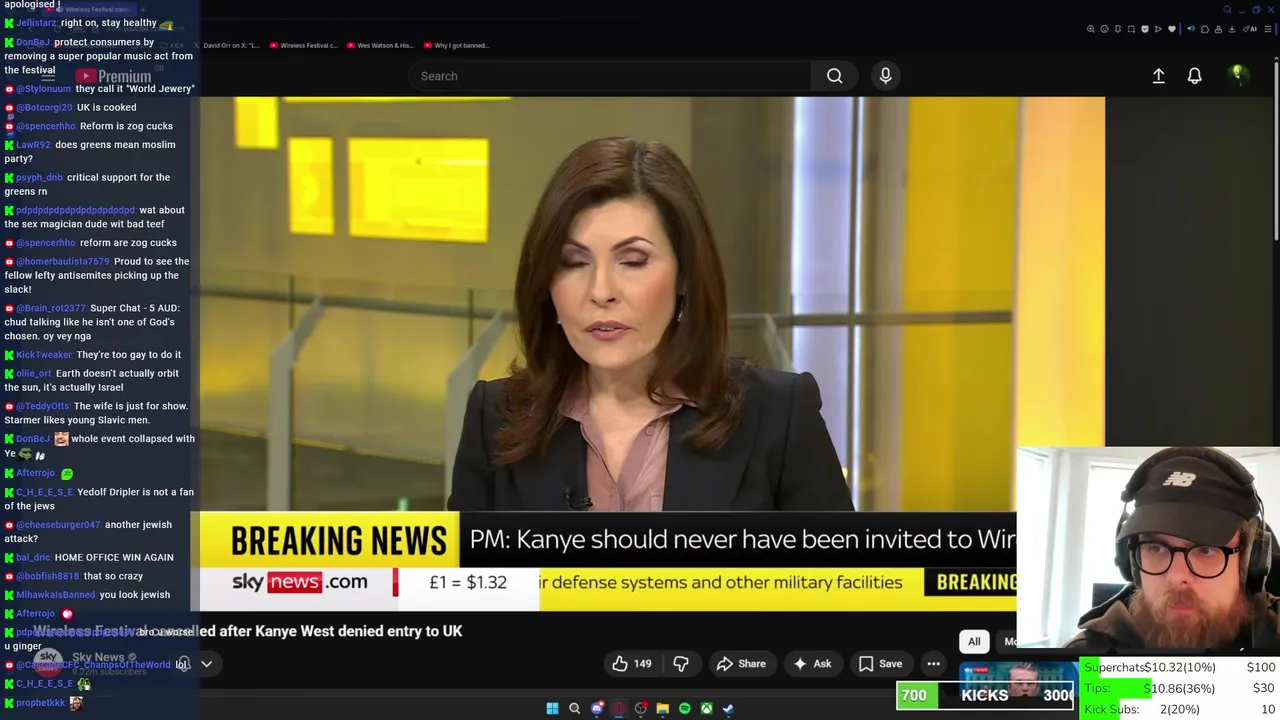1280x720 pixels.
Task: Open File Explorer from the taskbar
Action: [x=662, y=708]
